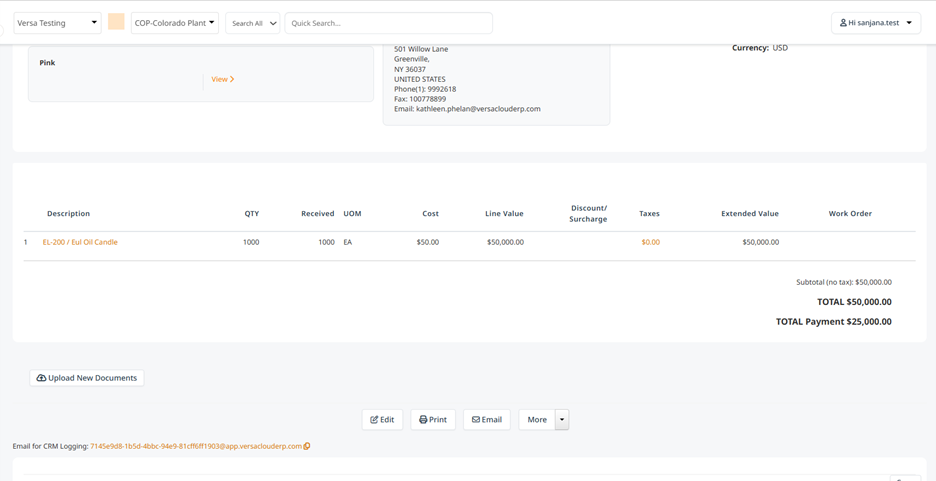
Task: Click the CRM logging email address link
Action: 196,446
